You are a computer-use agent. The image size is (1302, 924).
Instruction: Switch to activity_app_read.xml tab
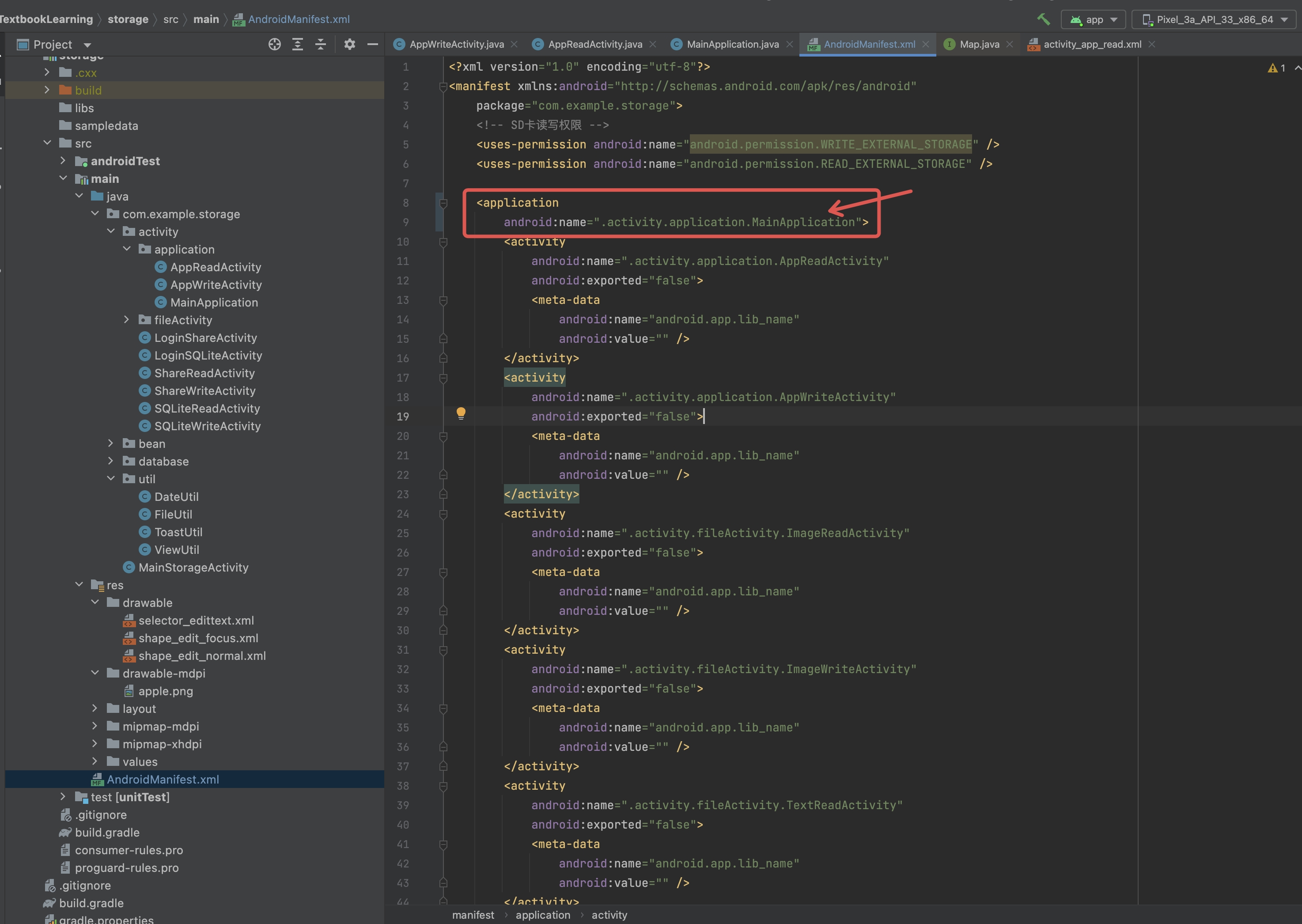(1091, 44)
